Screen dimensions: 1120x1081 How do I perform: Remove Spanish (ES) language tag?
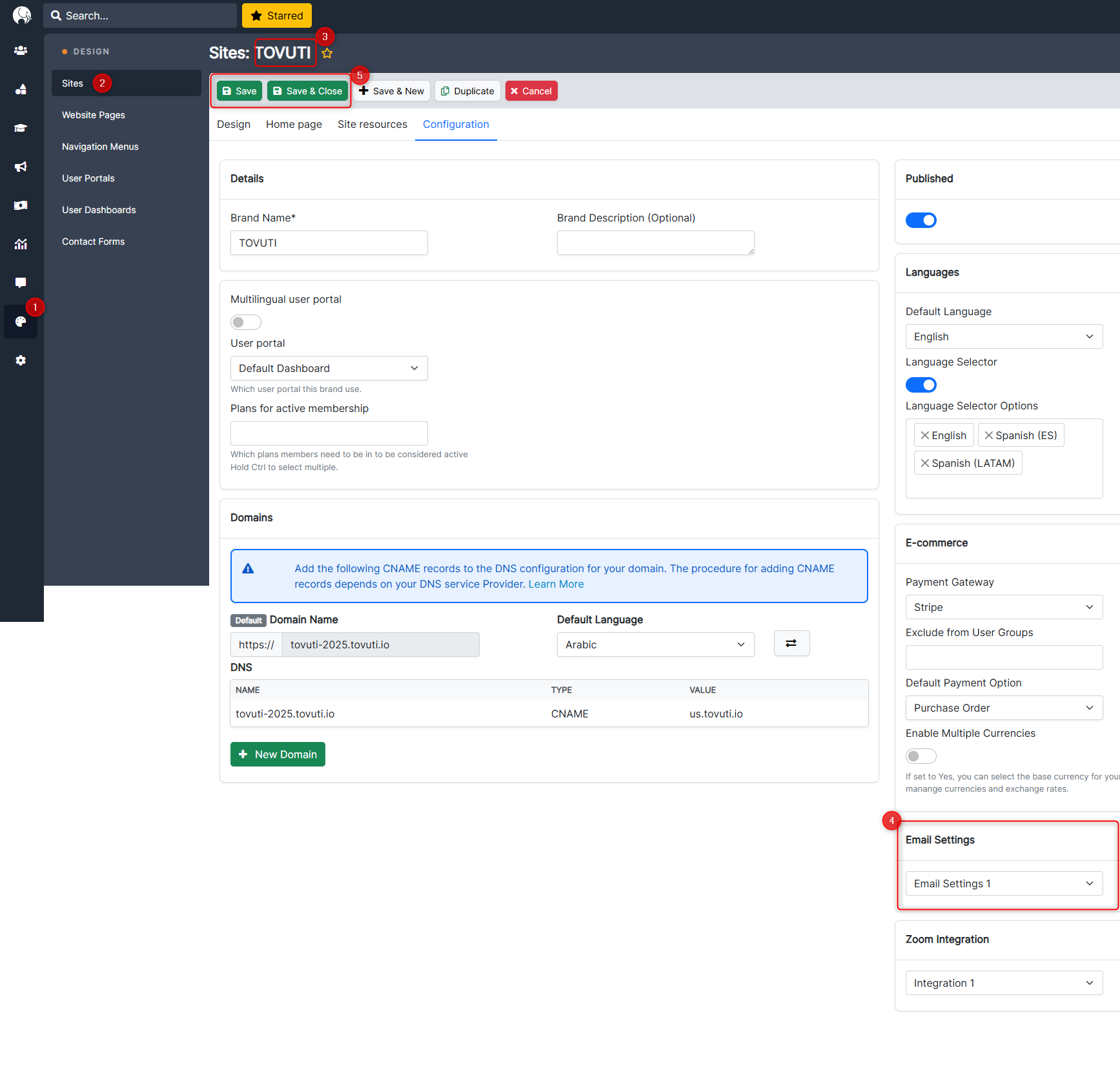point(989,435)
